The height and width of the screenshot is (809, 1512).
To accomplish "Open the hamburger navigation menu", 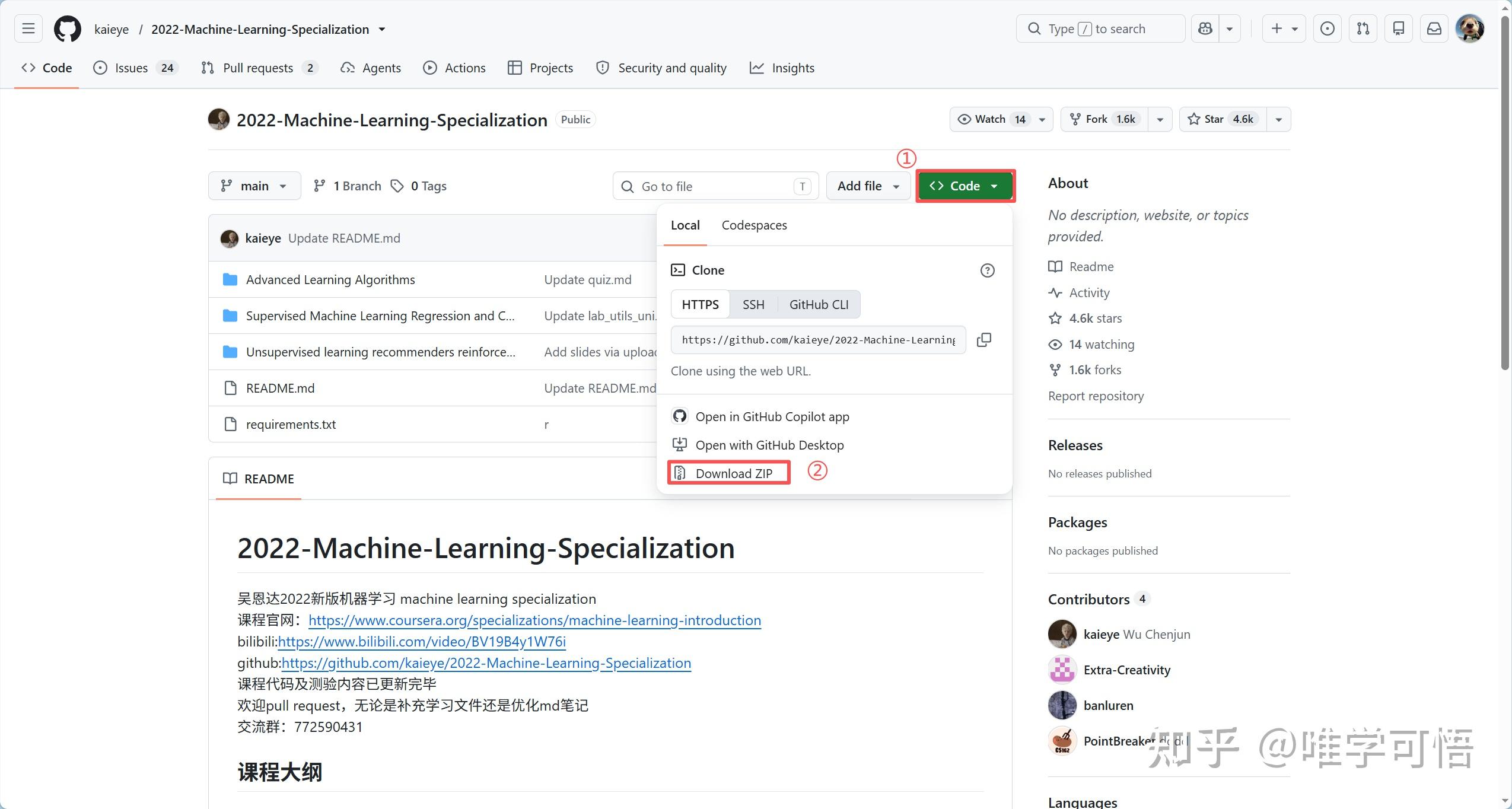I will [28, 28].
